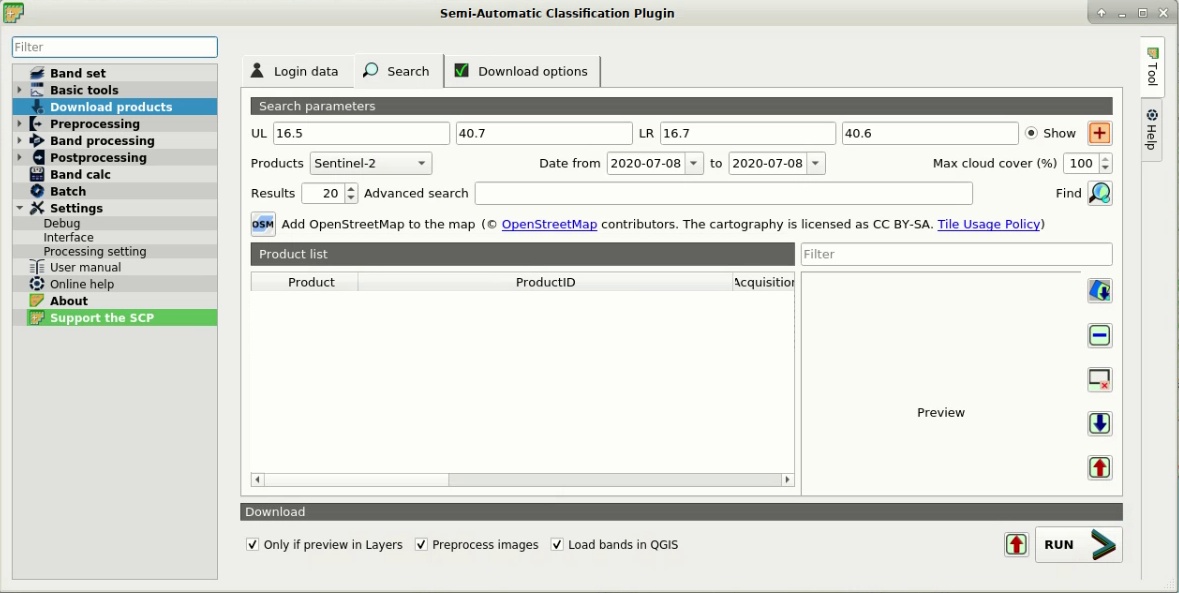Click the RUN button

pos(1079,544)
